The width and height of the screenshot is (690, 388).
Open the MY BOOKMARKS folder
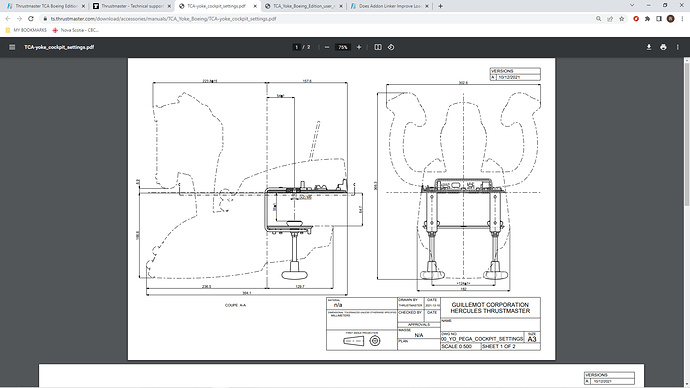point(26,30)
